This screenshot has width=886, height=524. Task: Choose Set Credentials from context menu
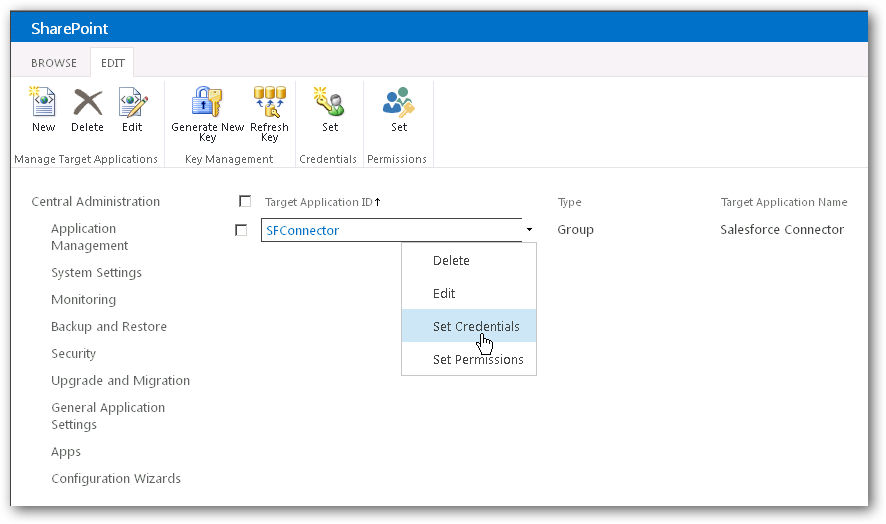(x=469, y=326)
